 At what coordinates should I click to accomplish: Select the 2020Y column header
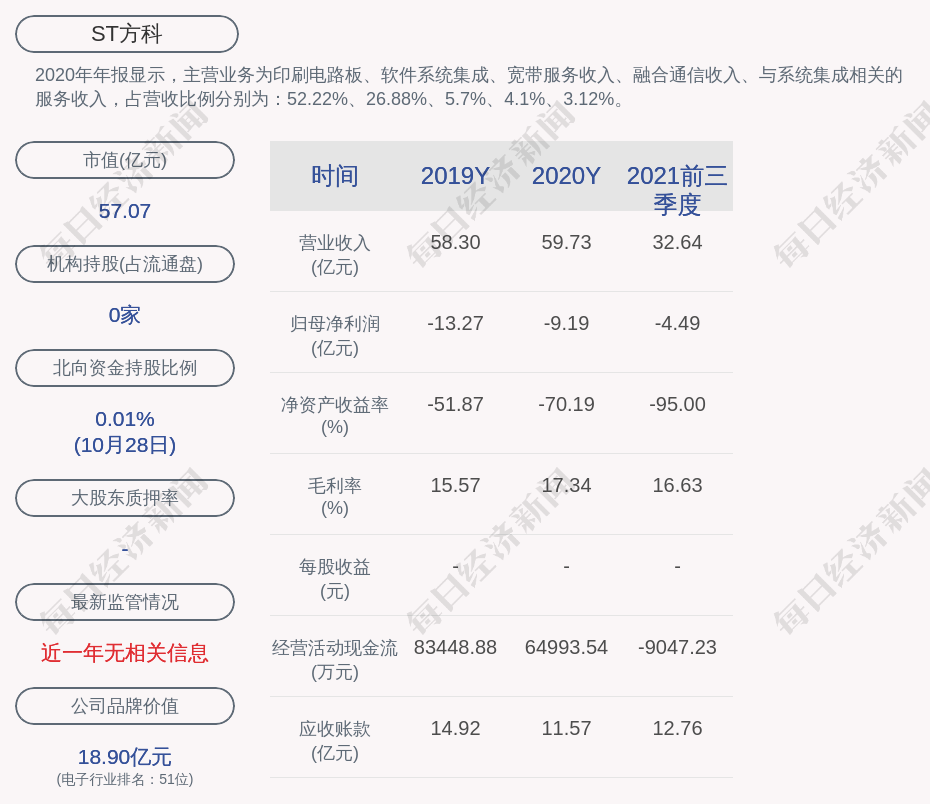(566, 176)
